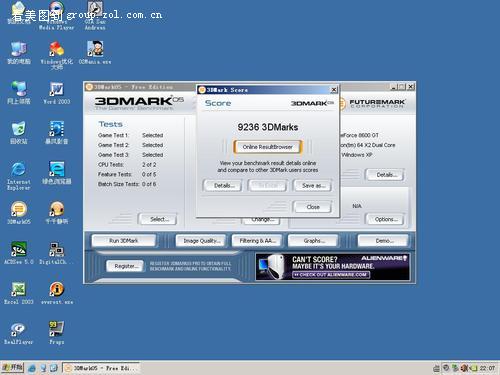
Task: Launch the Excel 2003 desktop shortcut
Action: tap(19, 293)
